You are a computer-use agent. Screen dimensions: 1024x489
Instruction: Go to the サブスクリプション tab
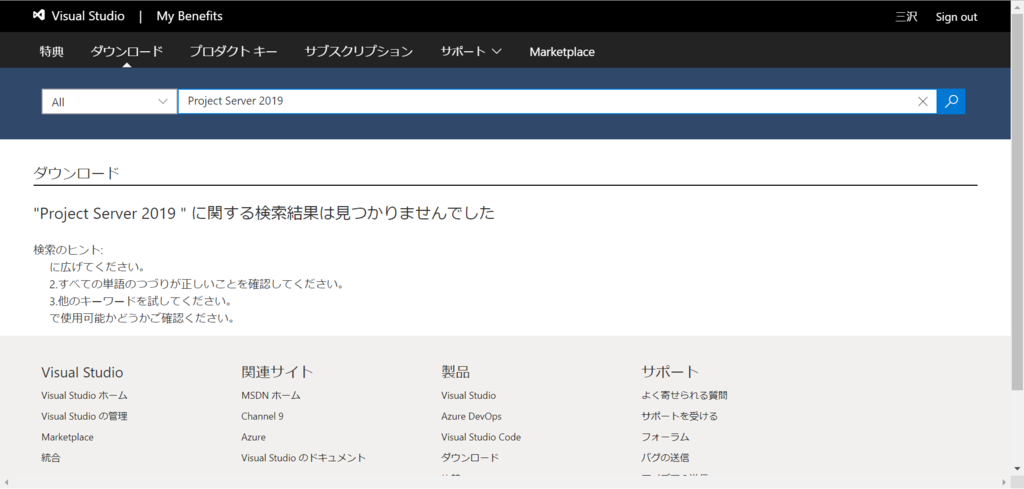[359, 52]
